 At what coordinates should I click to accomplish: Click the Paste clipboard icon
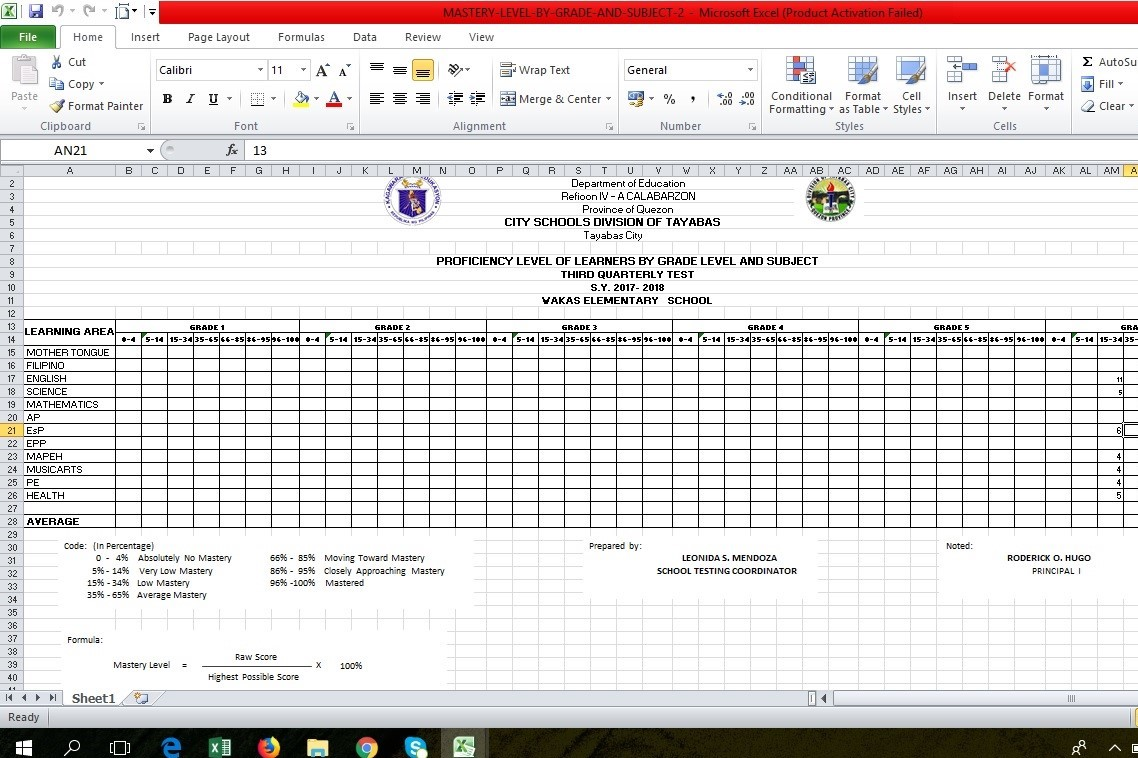point(25,71)
